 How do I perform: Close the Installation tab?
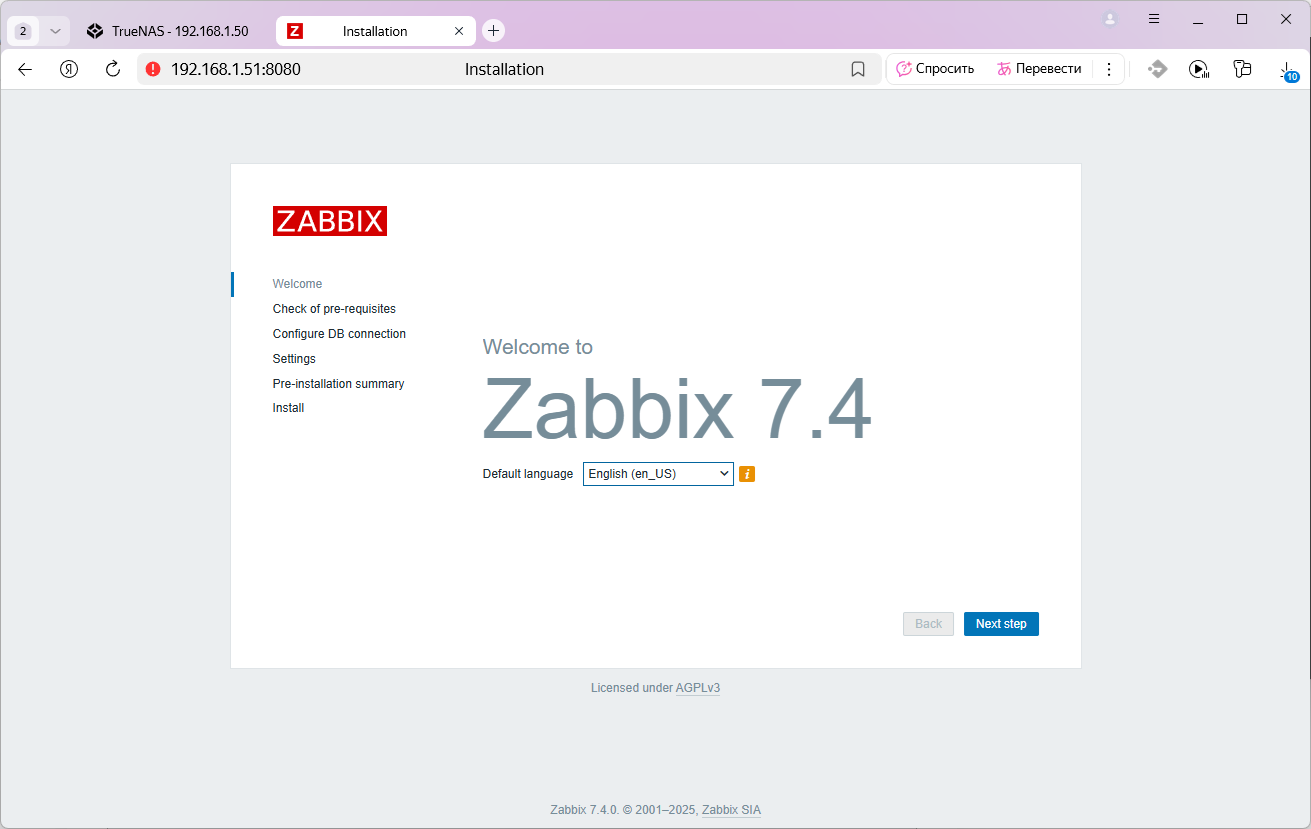coord(459,31)
